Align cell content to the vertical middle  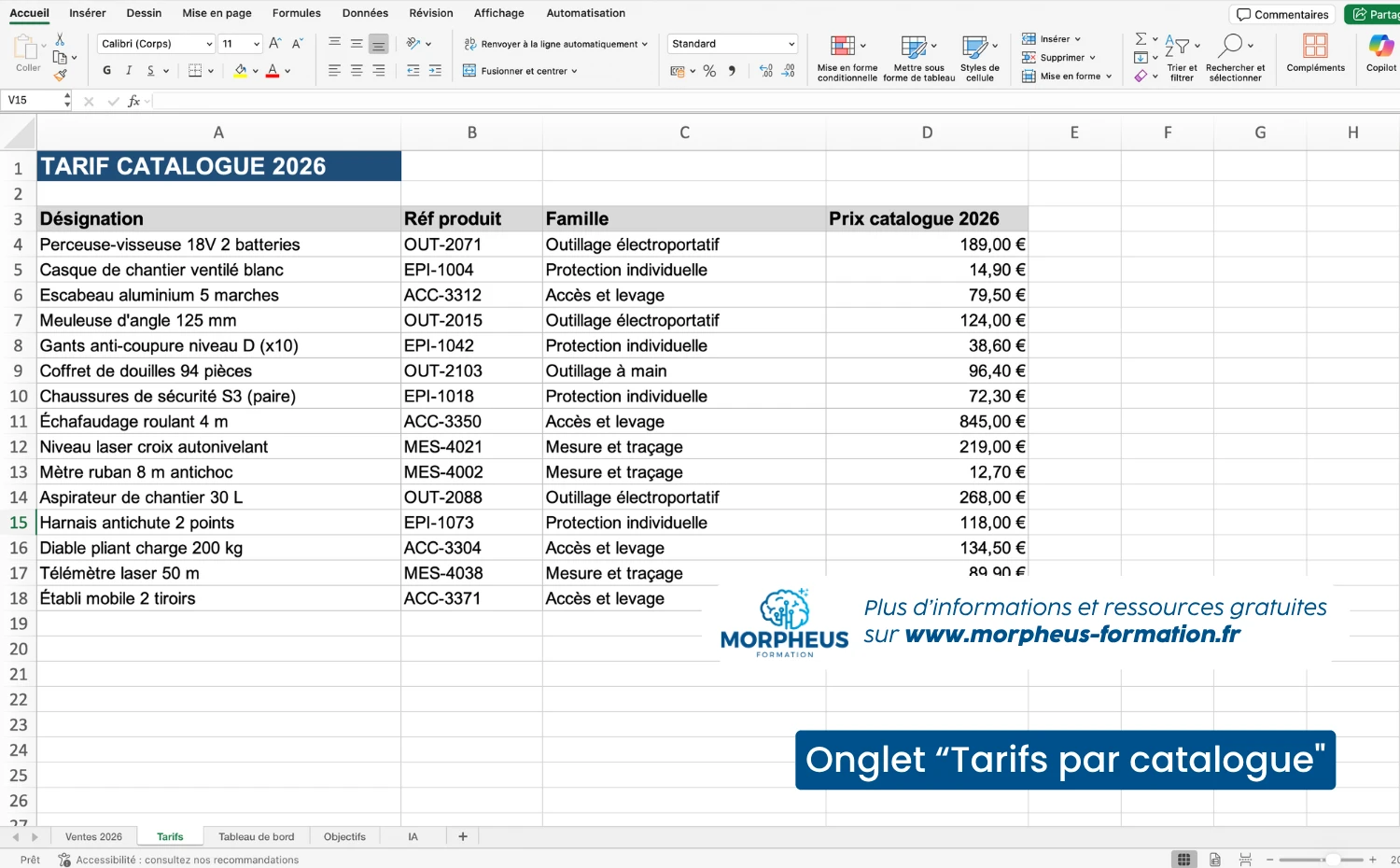(x=357, y=43)
